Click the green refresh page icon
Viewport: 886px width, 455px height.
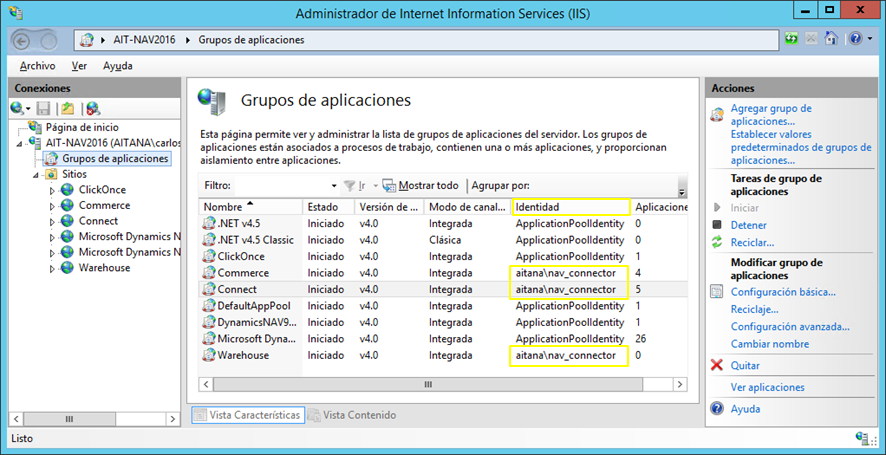(x=792, y=39)
